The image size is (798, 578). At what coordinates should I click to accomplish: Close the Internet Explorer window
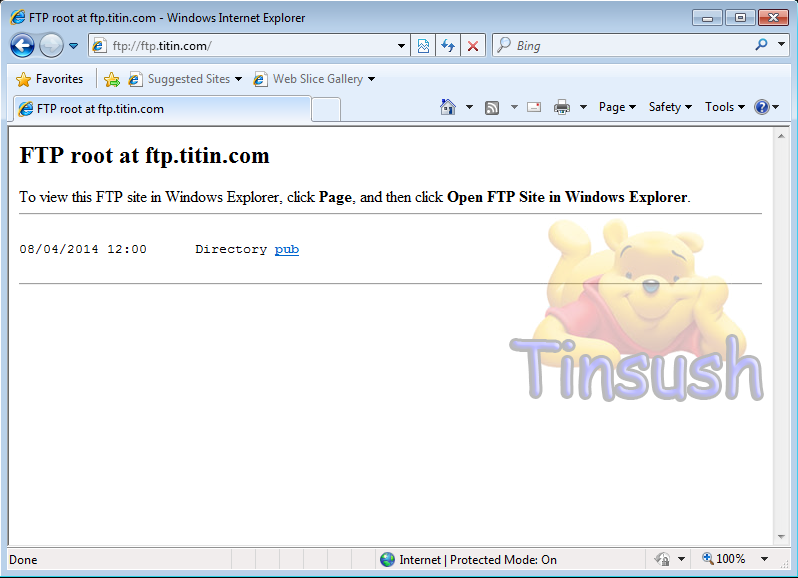click(x=774, y=18)
